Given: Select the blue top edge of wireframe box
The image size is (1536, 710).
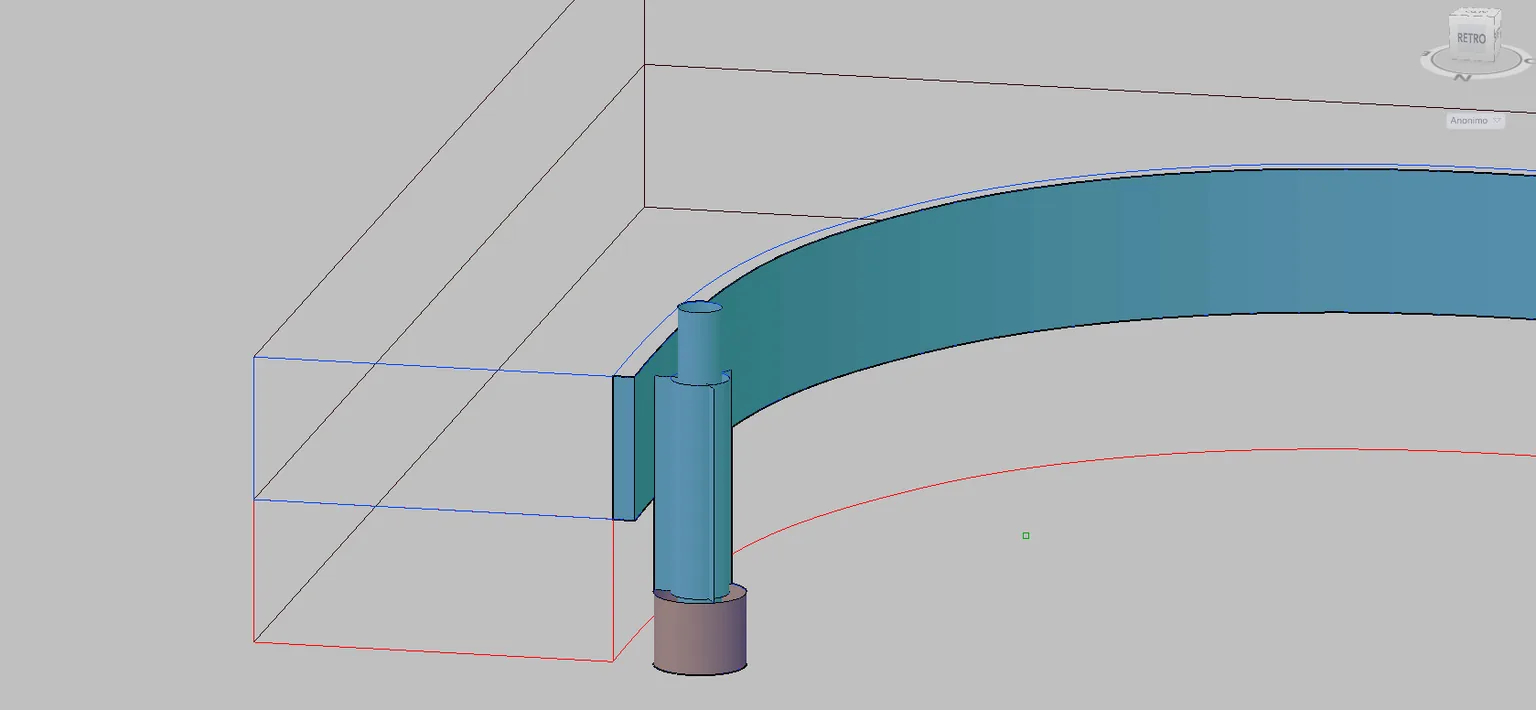Looking at the screenshot, I should tap(433, 366).
